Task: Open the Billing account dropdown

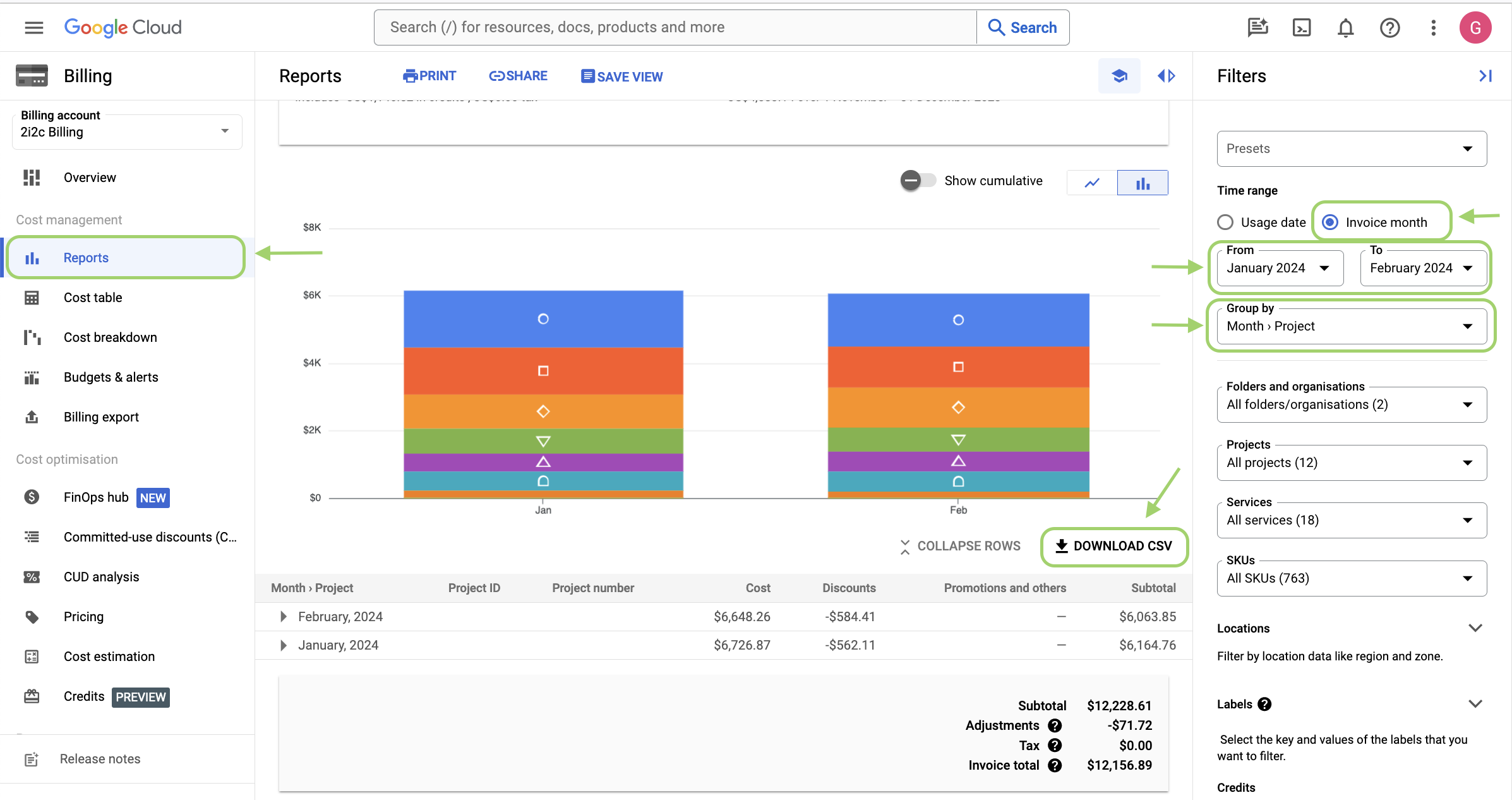Action: coord(127,132)
